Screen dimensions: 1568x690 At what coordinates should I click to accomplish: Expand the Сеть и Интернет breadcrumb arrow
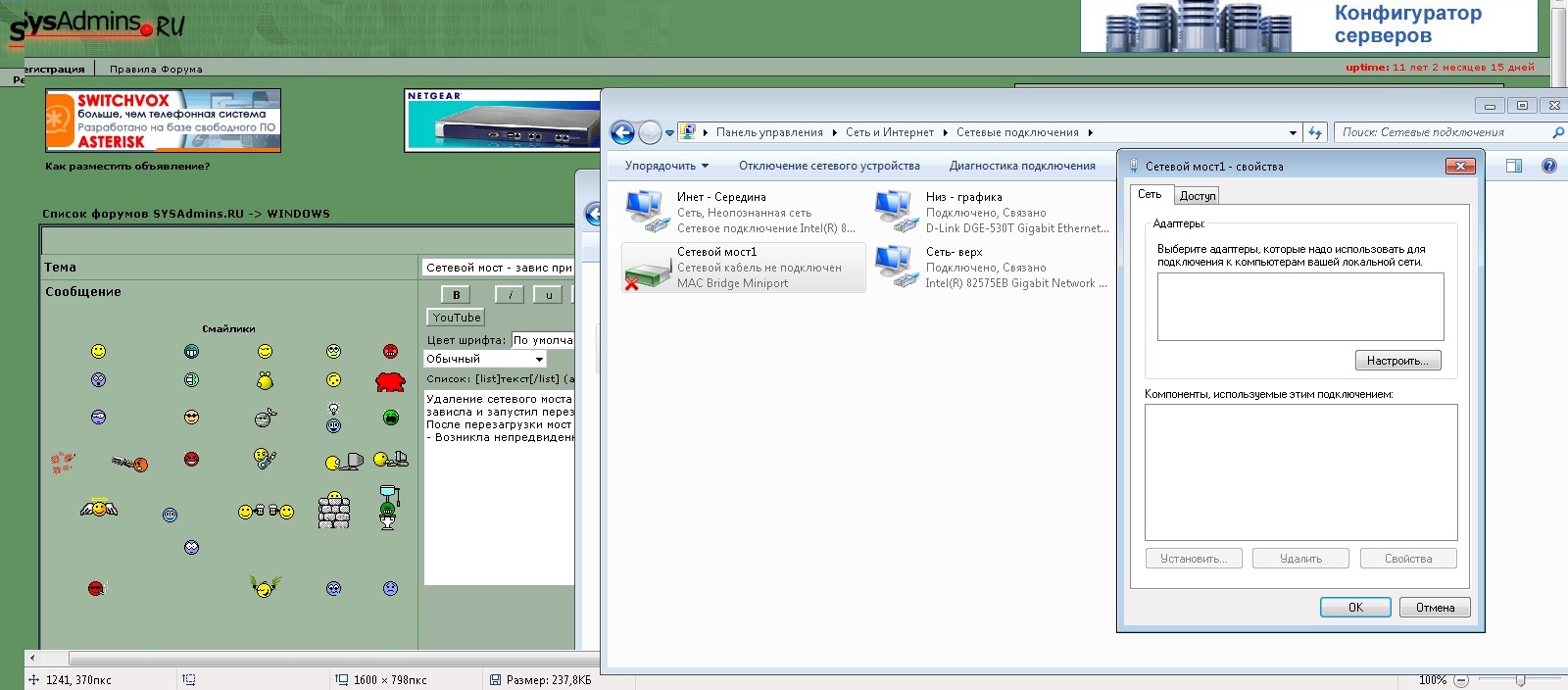946,132
